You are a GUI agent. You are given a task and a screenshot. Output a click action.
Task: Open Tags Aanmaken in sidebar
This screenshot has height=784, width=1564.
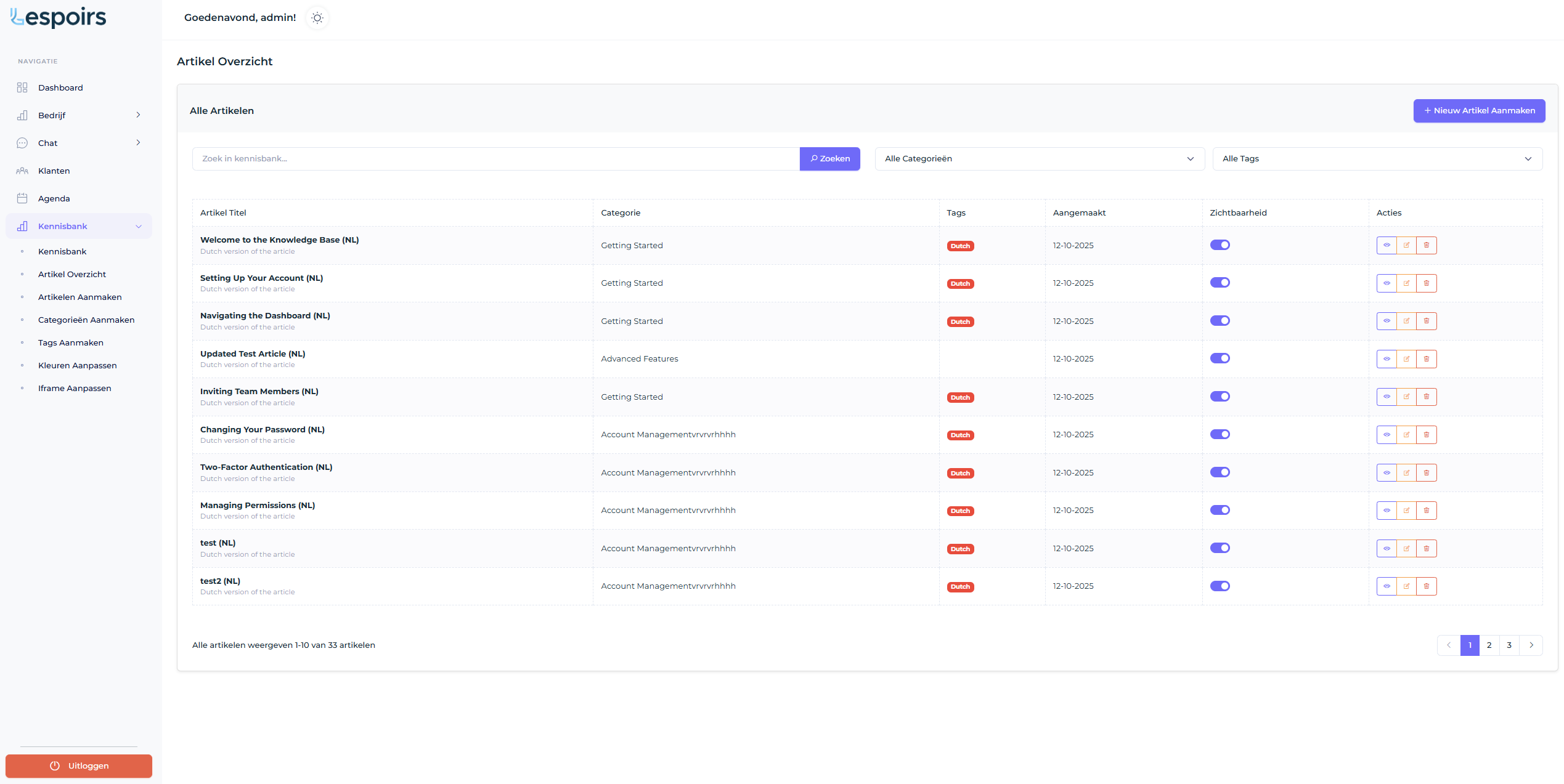pos(71,342)
